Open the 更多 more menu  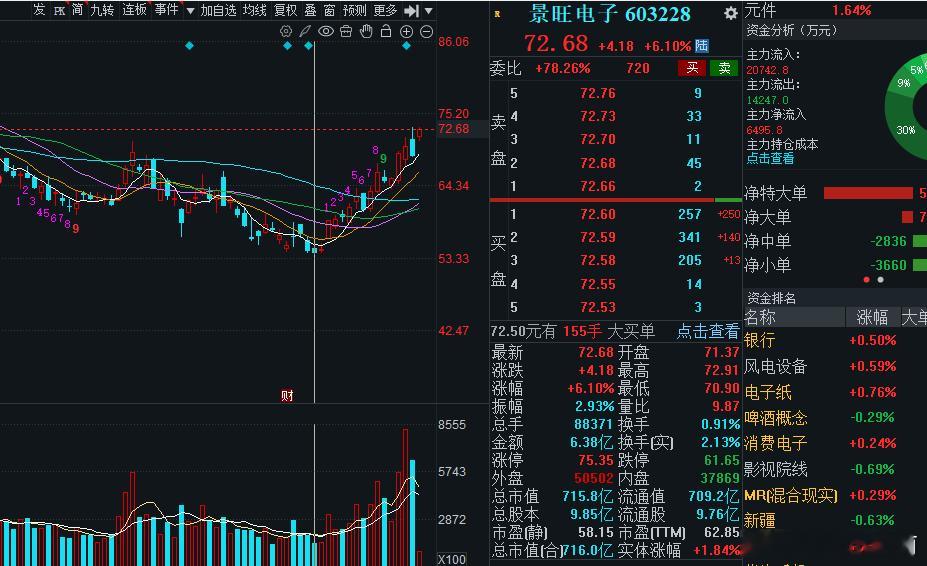point(385,10)
